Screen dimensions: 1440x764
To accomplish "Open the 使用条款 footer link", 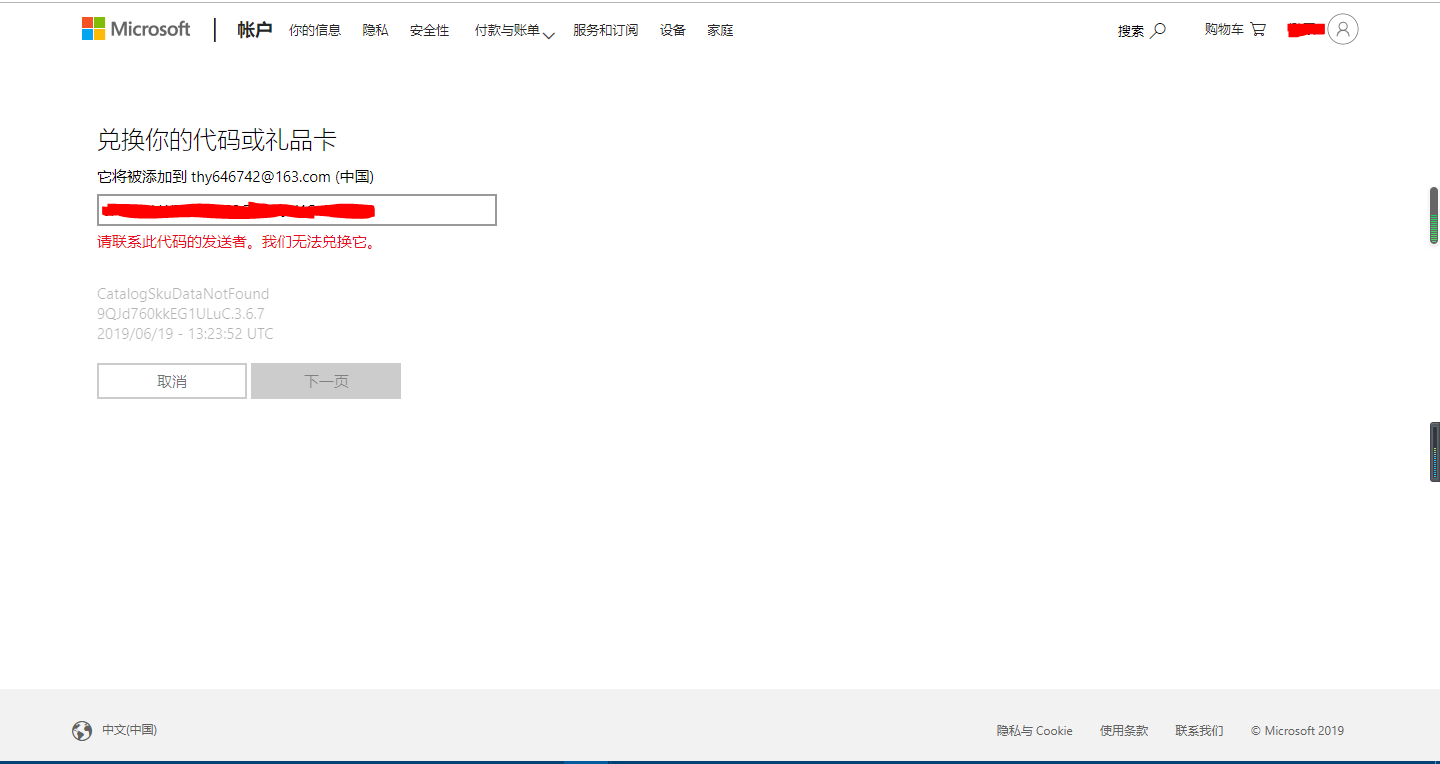I will click(x=1124, y=731).
